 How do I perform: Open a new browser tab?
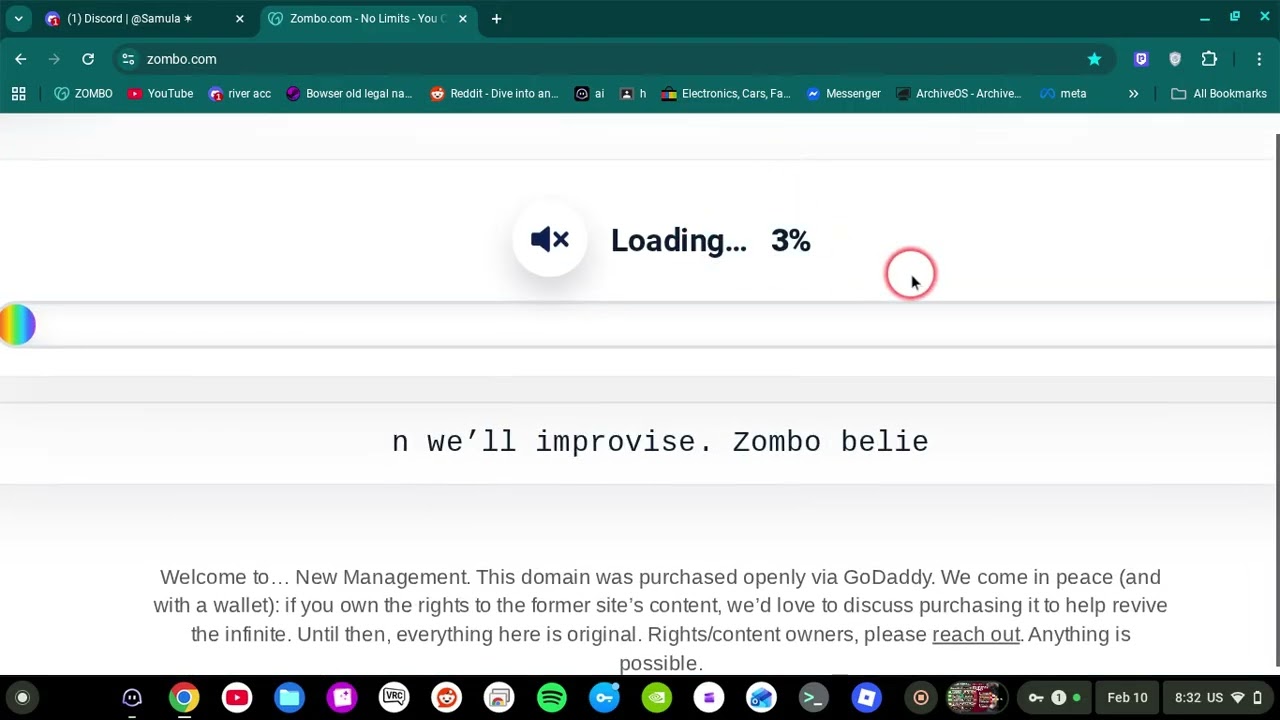pyautogui.click(x=496, y=18)
